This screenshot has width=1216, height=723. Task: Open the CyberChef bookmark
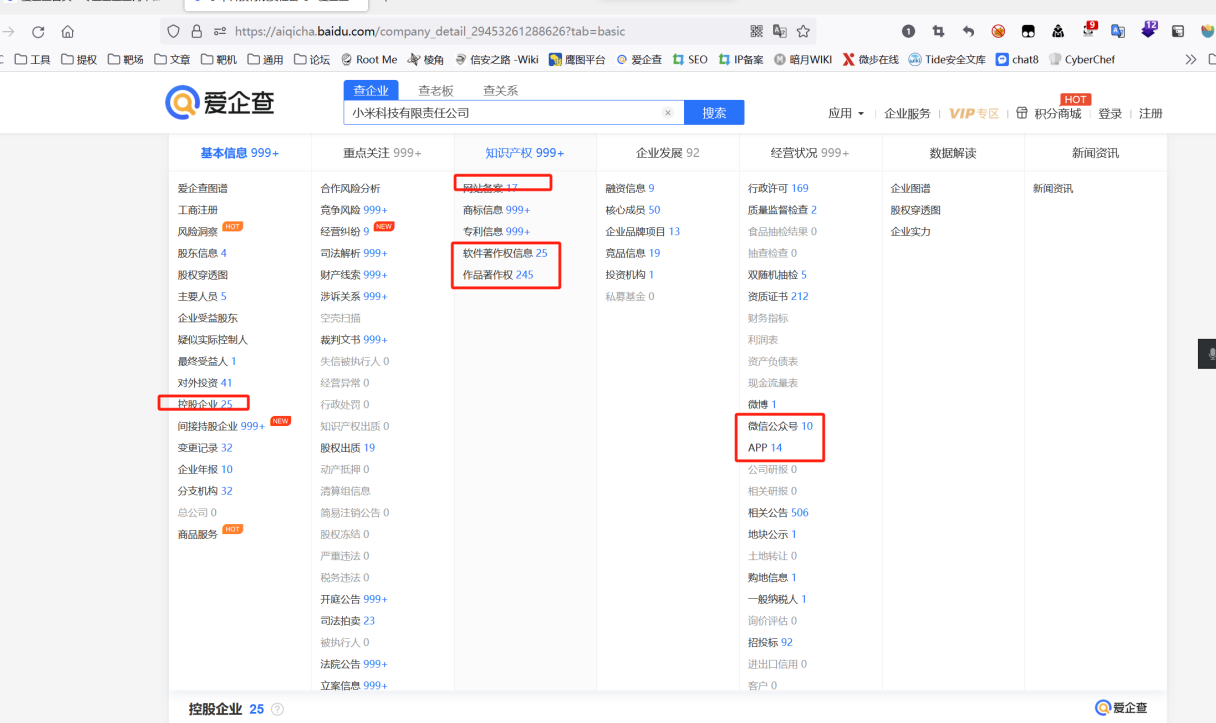tap(1082, 59)
